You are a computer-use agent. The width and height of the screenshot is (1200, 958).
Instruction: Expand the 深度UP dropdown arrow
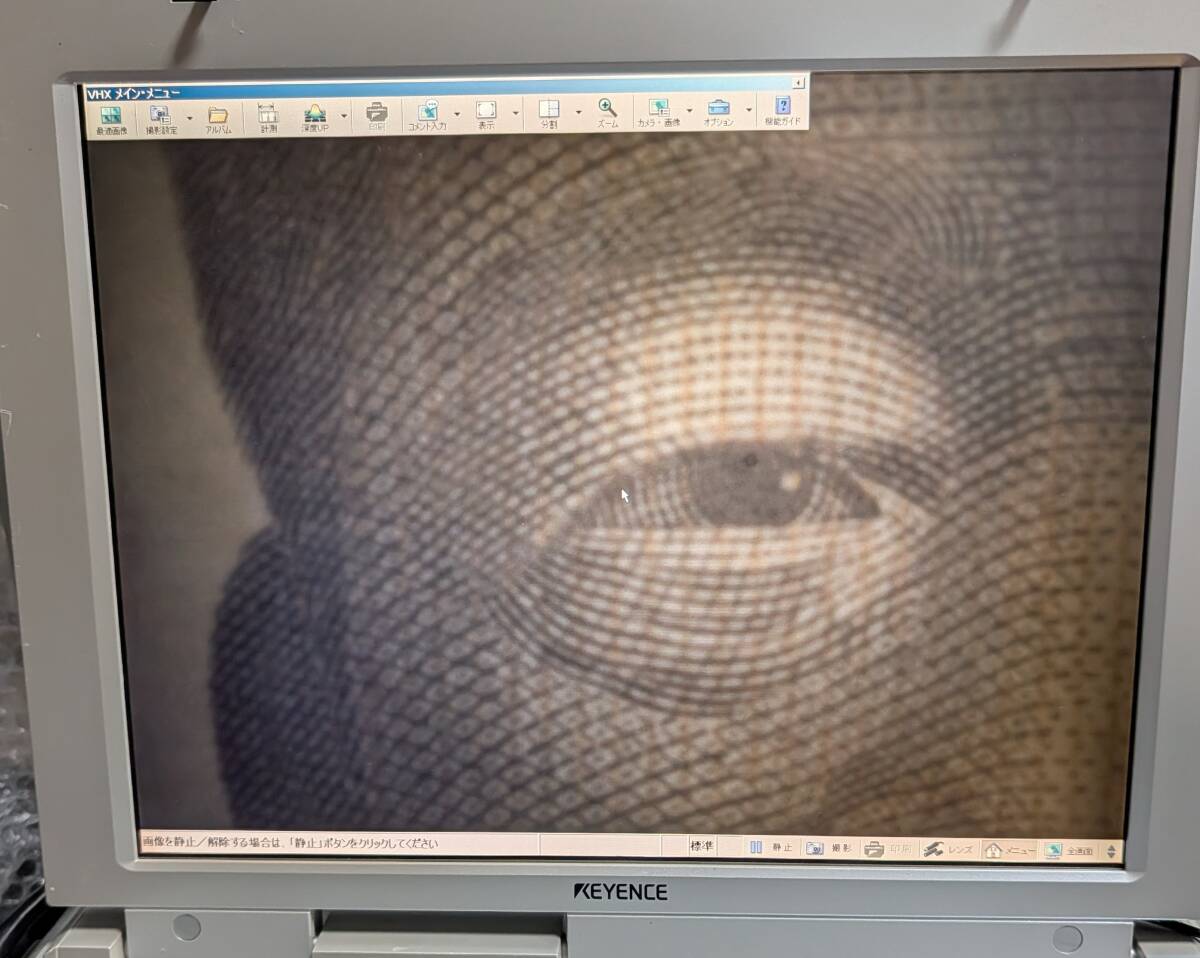click(x=345, y=115)
